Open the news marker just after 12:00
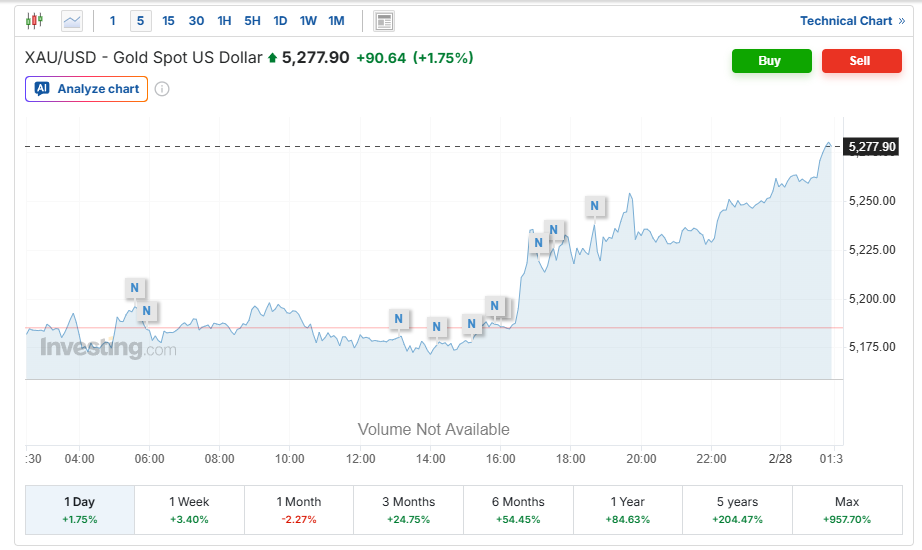922x550 pixels. click(x=398, y=319)
